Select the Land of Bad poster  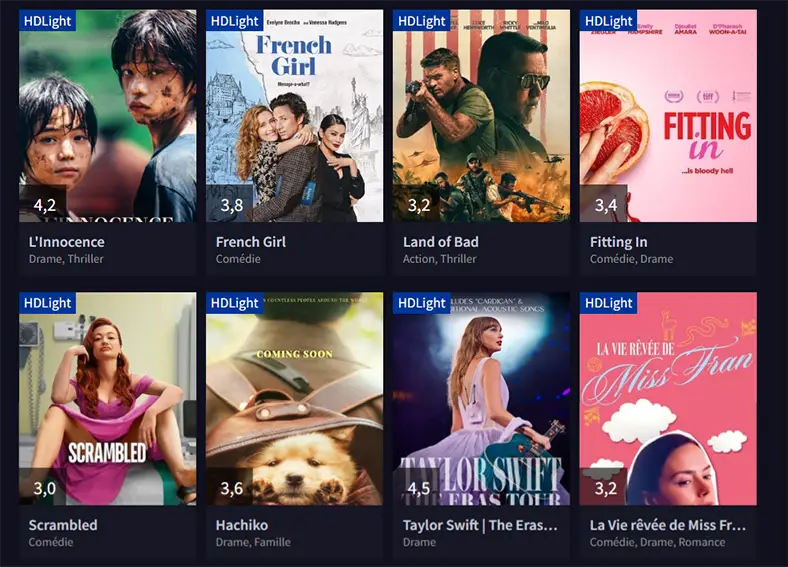[481, 116]
